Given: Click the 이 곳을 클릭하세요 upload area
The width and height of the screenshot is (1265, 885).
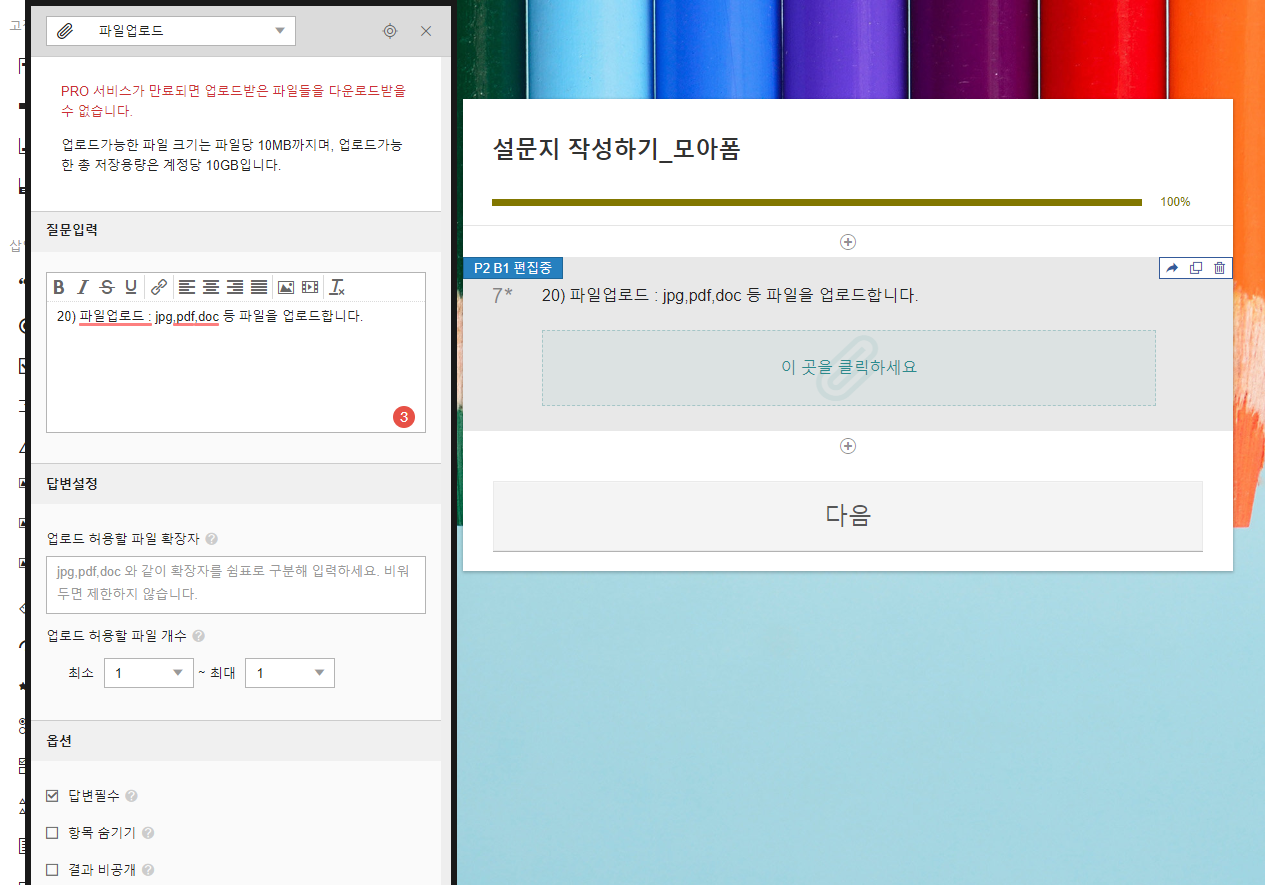Looking at the screenshot, I should pos(849,368).
